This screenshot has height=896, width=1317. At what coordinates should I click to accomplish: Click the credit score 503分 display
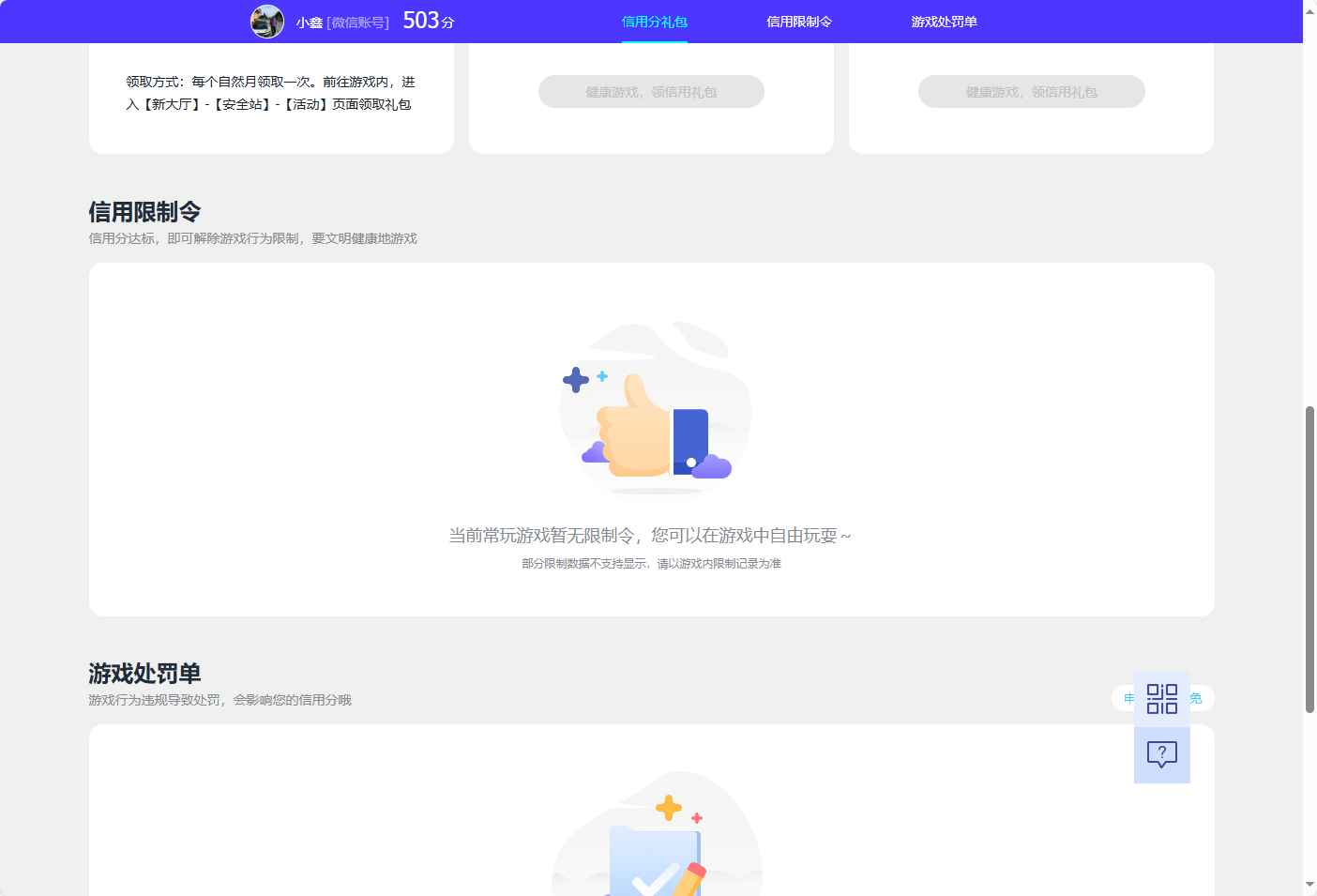pyautogui.click(x=427, y=20)
